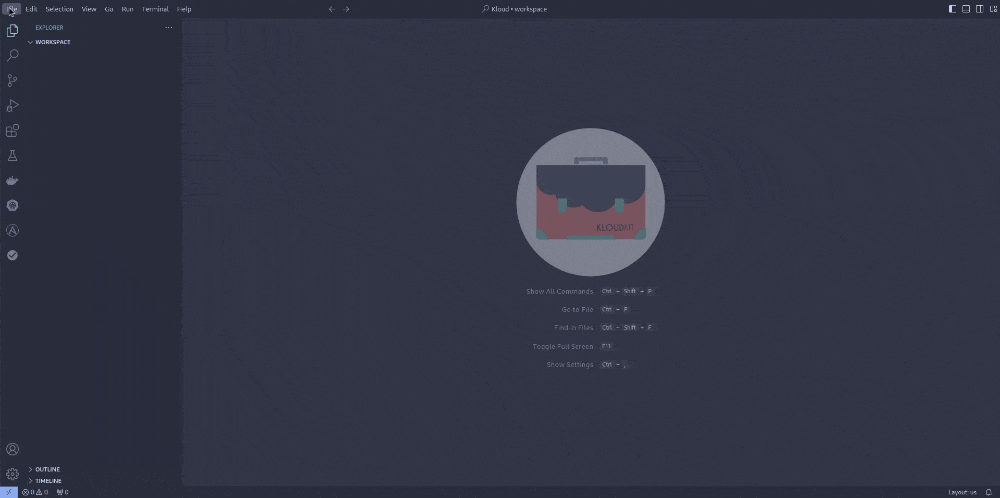Open the Edit menu
The height and width of the screenshot is (498, 1000).
tap(31, 9)
